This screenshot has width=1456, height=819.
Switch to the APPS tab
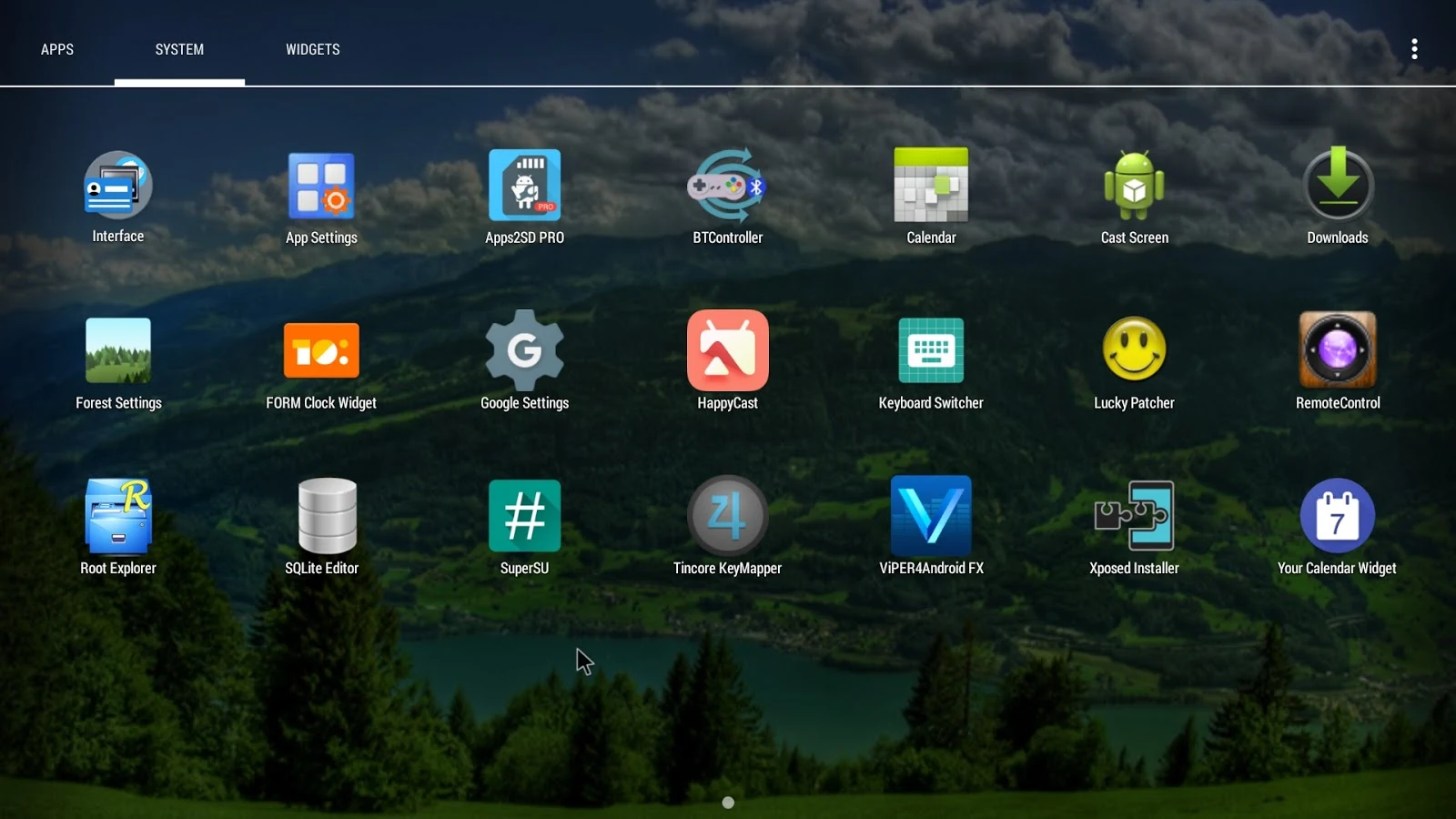coord(57,49)
